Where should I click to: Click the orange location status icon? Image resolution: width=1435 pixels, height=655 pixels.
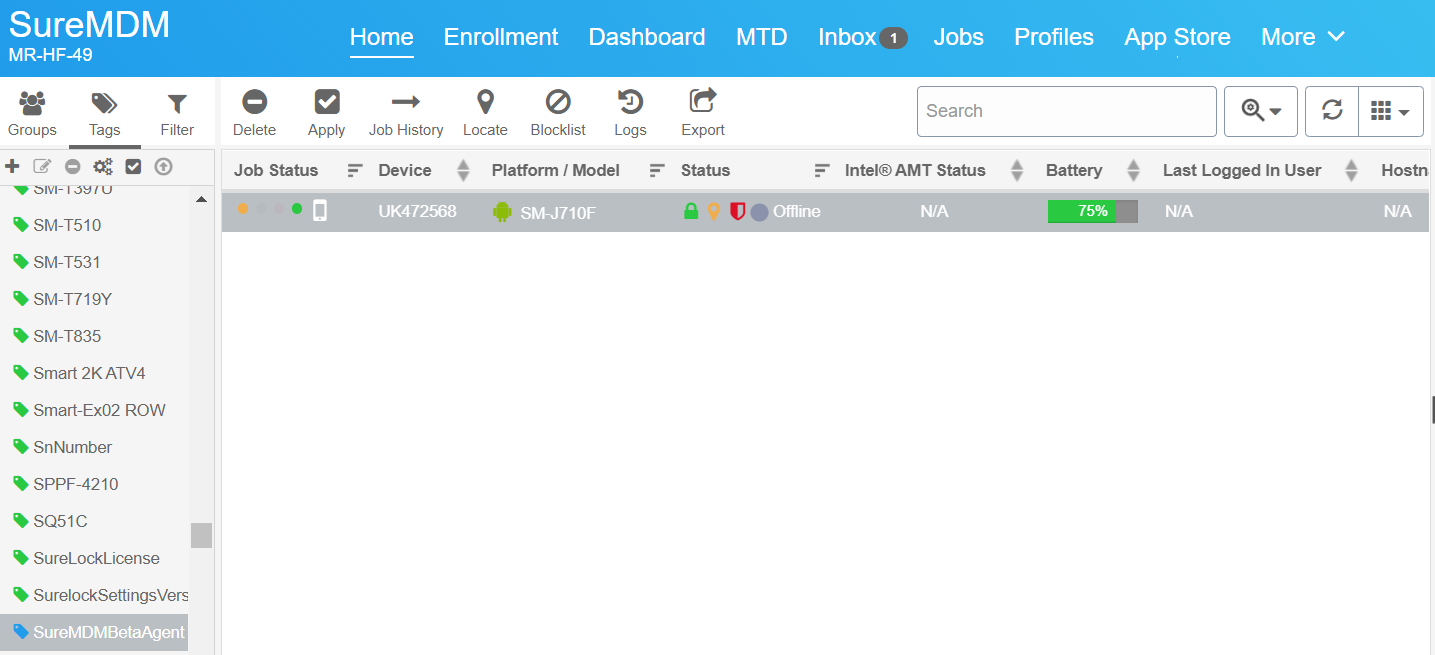(x=714, y=211)
